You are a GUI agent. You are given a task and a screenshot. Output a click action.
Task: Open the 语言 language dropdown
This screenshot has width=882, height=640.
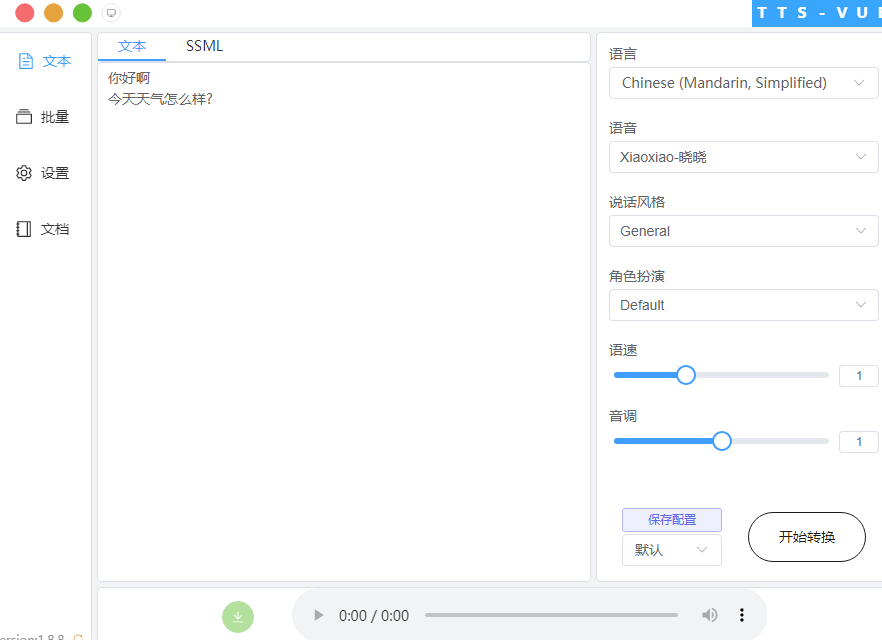pyautogui.click(x=744, y=83)
